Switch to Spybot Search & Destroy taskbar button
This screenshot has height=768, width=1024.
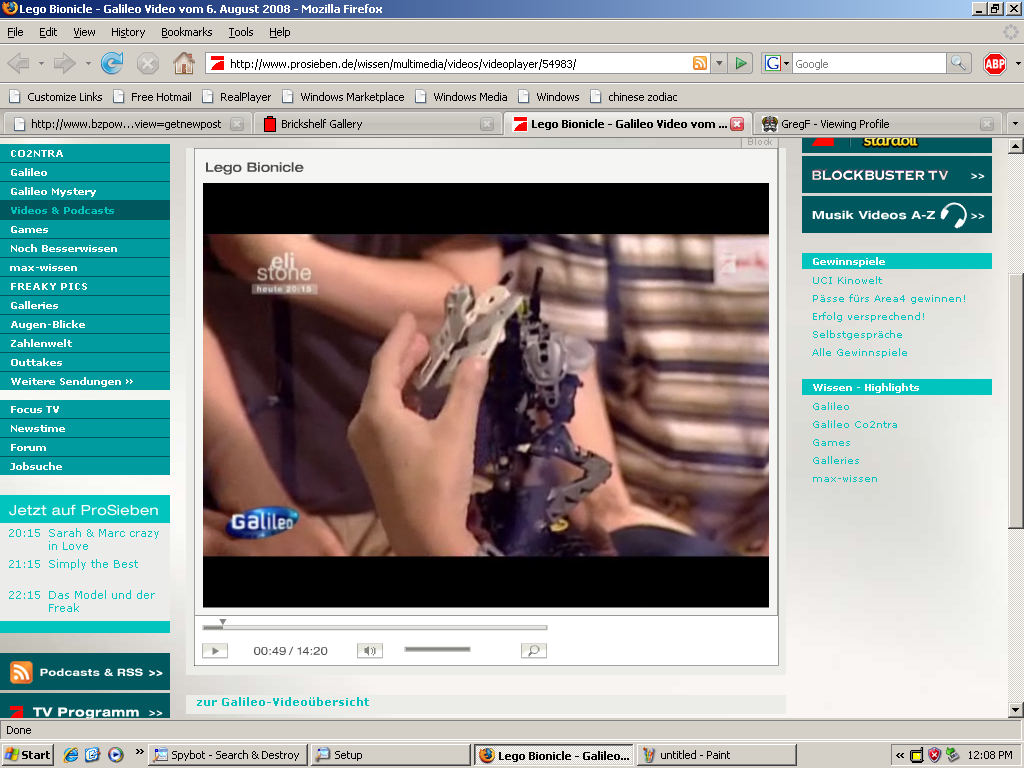click(x=228, y=755)
